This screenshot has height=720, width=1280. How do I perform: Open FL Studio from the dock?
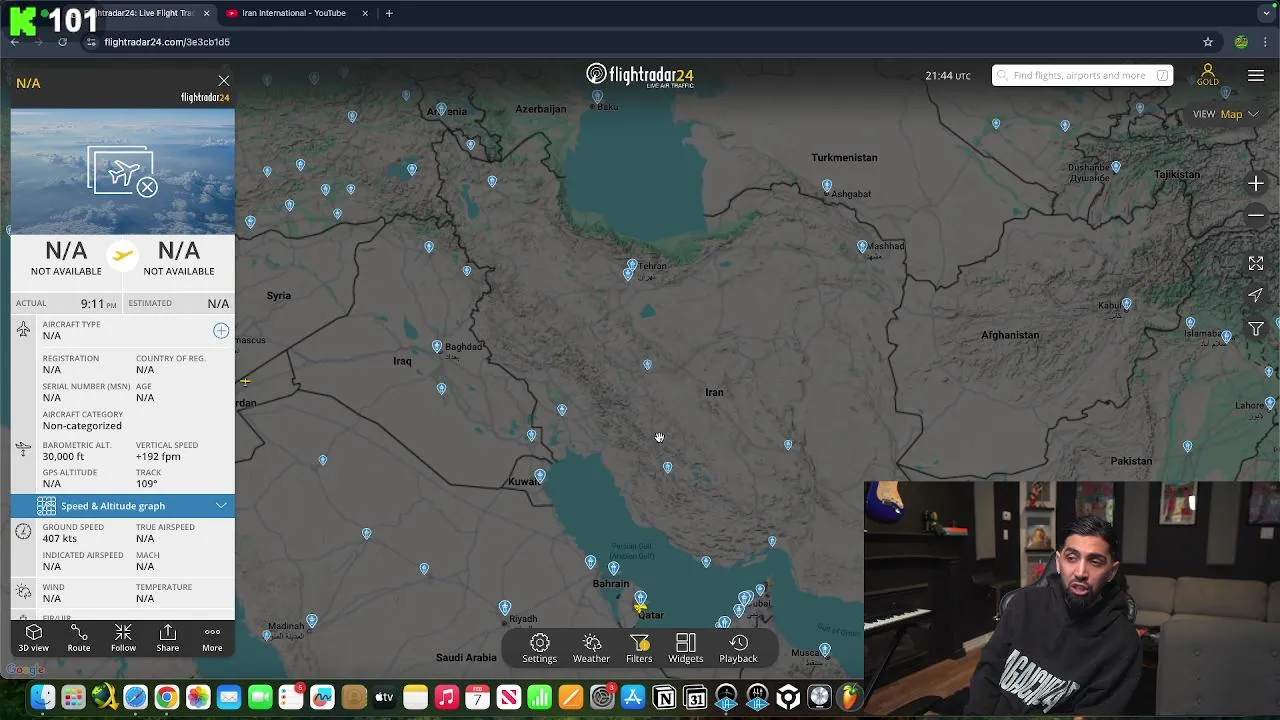[850, 697]
